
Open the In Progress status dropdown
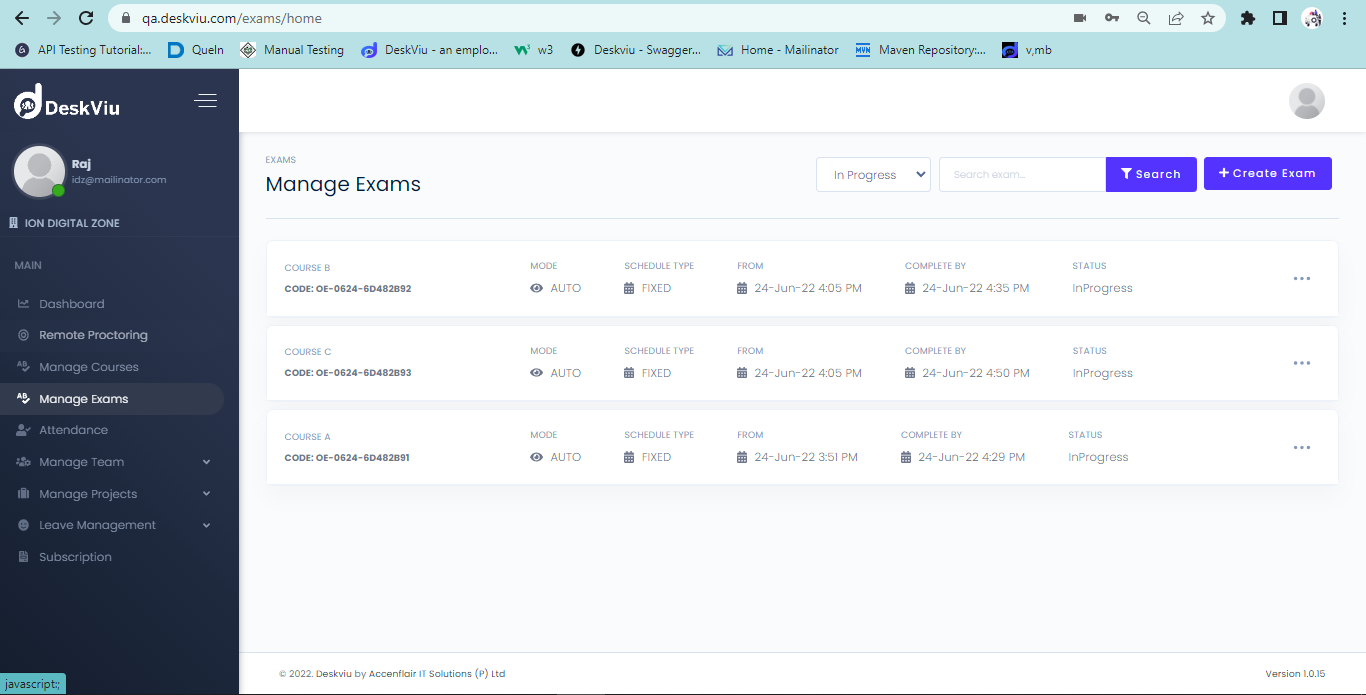tap(873, 174)
